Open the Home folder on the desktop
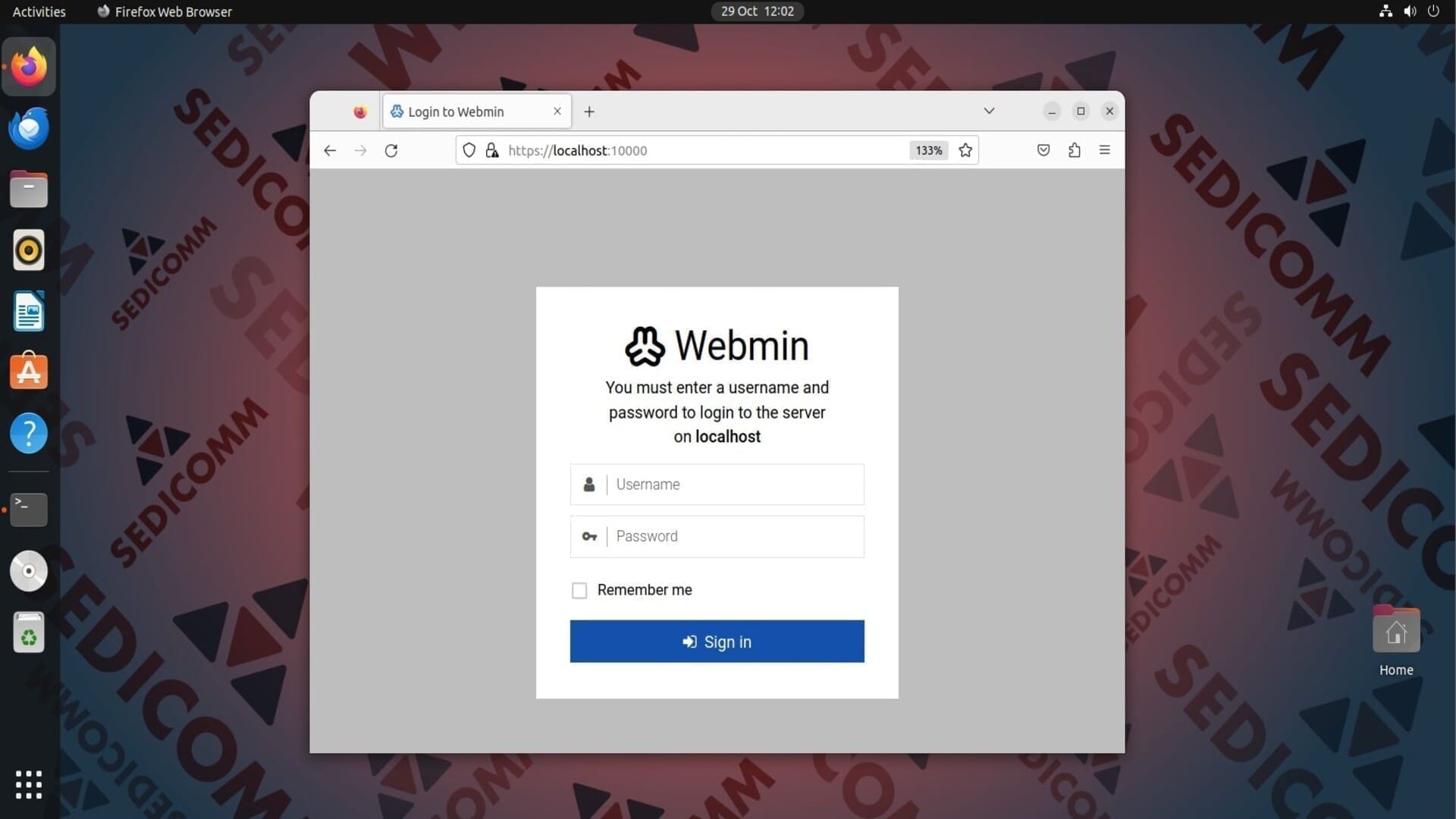Screen dimensions: 1456x819 click(1396, 642)
